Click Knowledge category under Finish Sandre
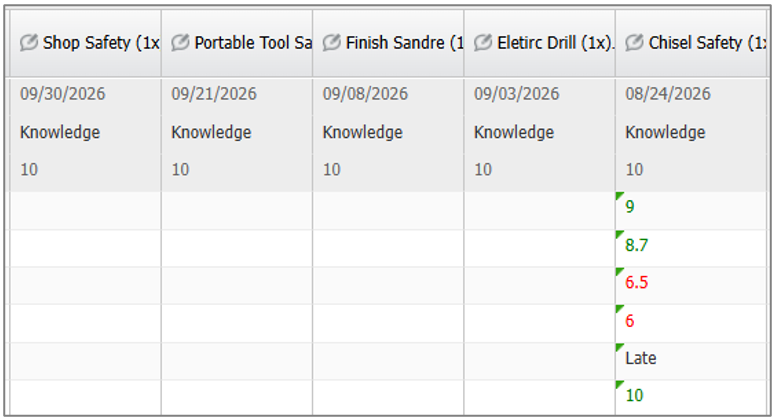 363,132
